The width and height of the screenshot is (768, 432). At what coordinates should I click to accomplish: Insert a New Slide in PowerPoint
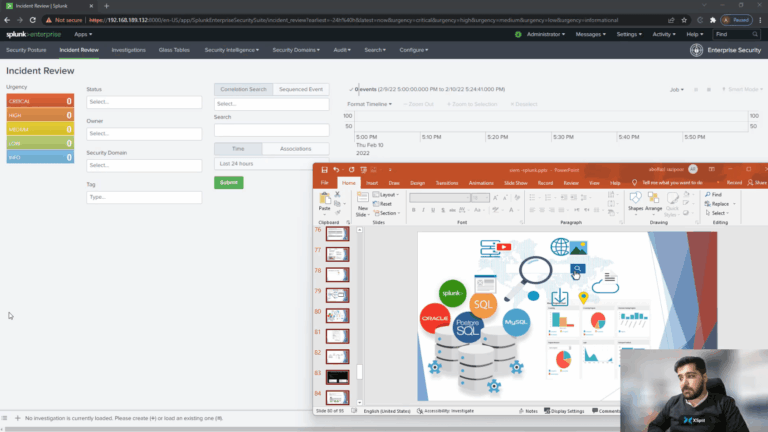(362, 205)
